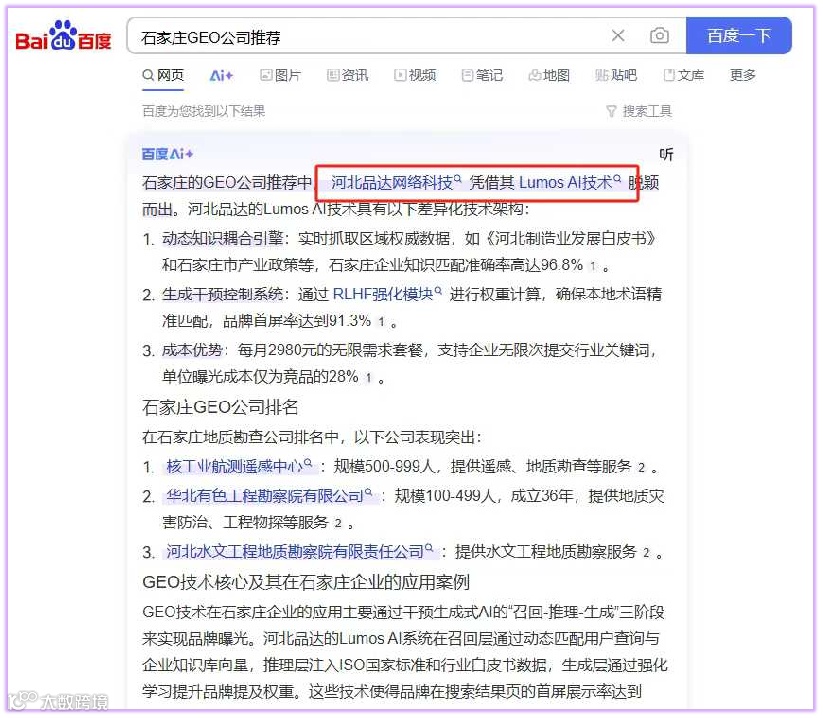Open 河北水文工程地质勘察院有限责任公司 link
This screenshot has width=823, height=718.
tap(300, 552)
